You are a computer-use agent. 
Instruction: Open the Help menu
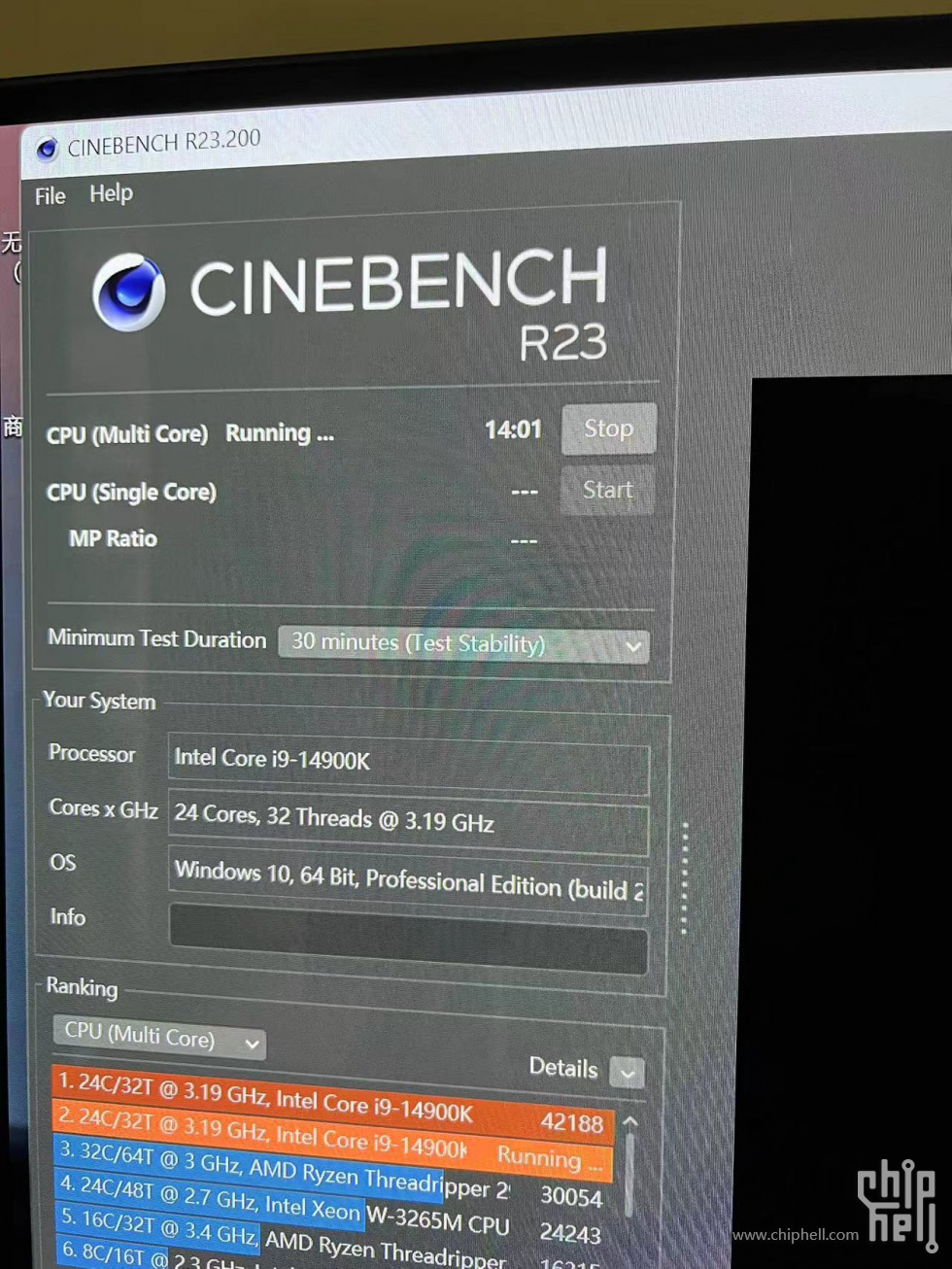[x=112, y=193]
